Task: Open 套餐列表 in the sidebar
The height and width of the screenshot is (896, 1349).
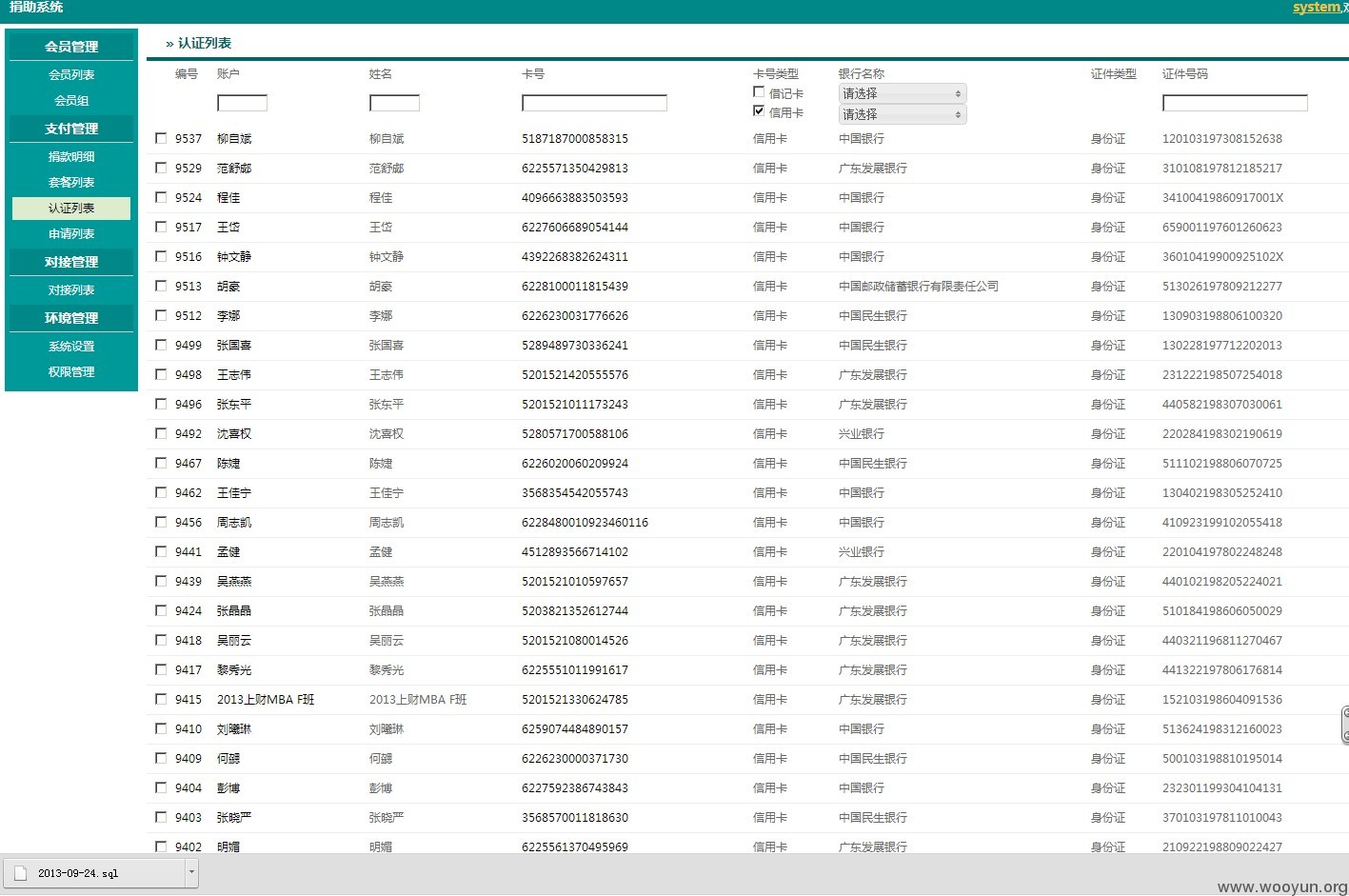Action: click(x=71, y=182)
